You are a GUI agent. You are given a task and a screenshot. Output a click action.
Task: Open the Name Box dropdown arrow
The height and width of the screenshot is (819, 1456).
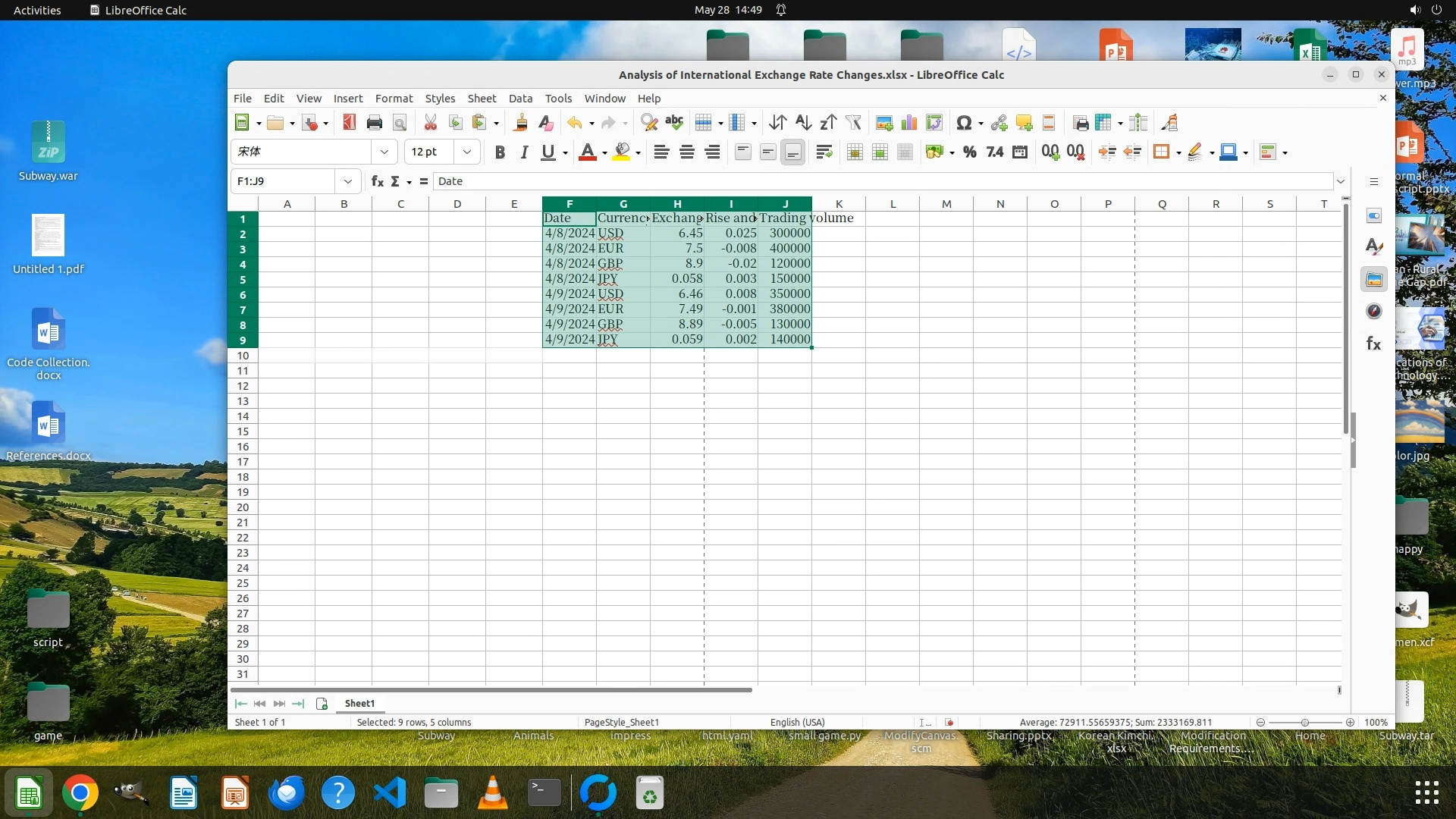point(347,181)
